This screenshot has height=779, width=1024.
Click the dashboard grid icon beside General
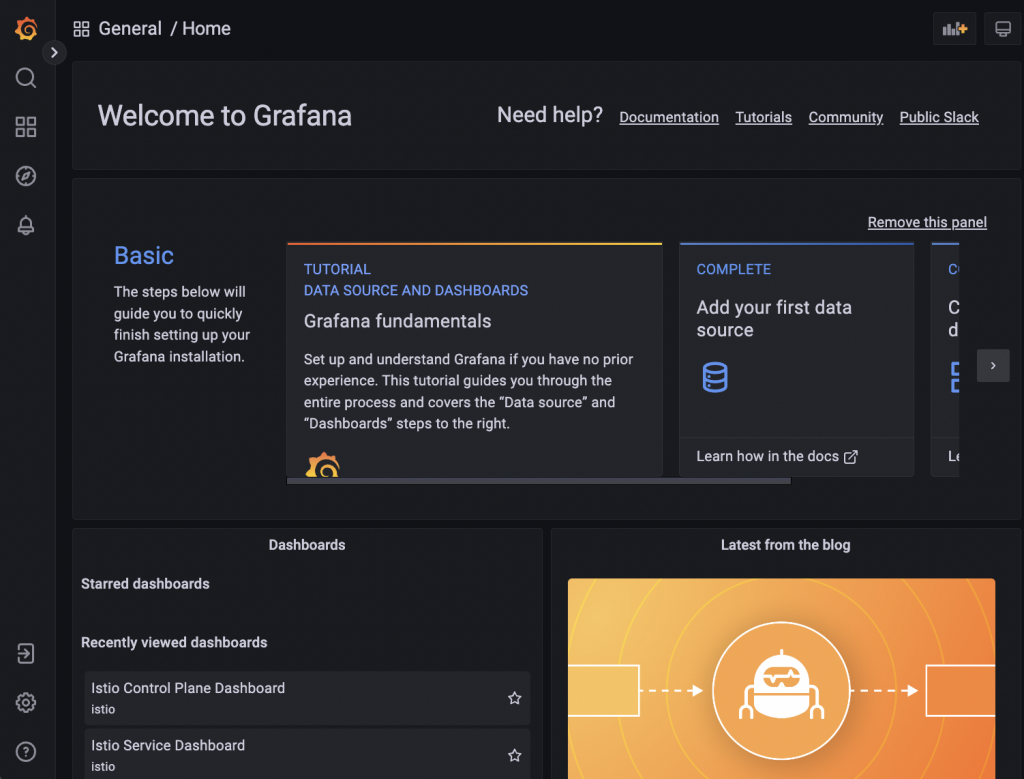coord(81,29)
